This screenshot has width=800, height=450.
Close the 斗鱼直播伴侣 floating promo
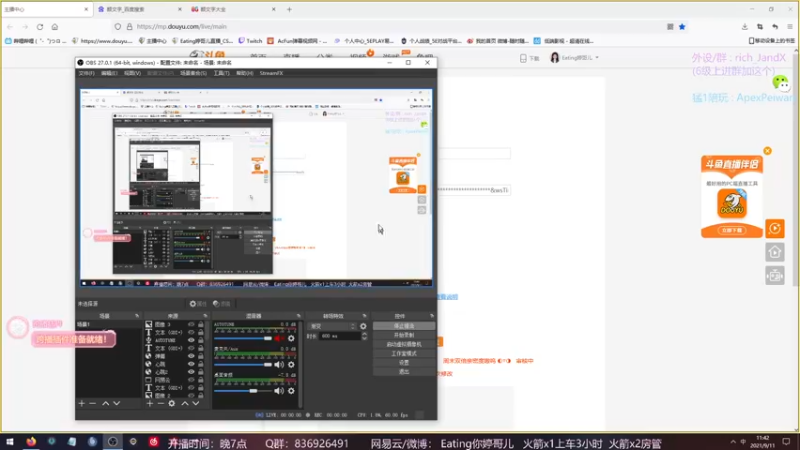tap(767, 151)
